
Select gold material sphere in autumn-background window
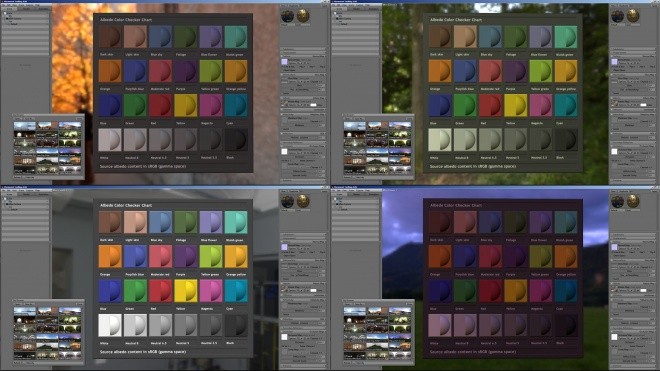(x=303, y=16)
